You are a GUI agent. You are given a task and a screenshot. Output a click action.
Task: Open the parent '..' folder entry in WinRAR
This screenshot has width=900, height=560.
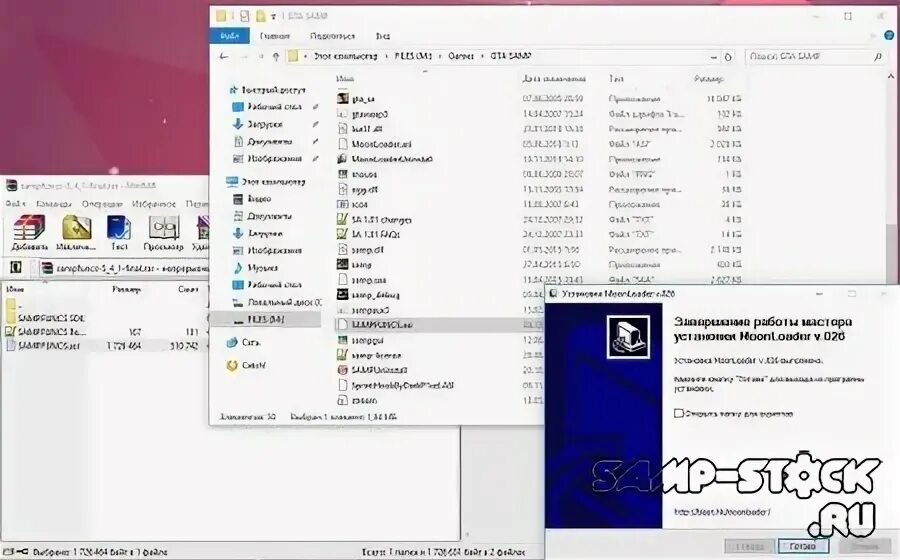tap(13, 305)
